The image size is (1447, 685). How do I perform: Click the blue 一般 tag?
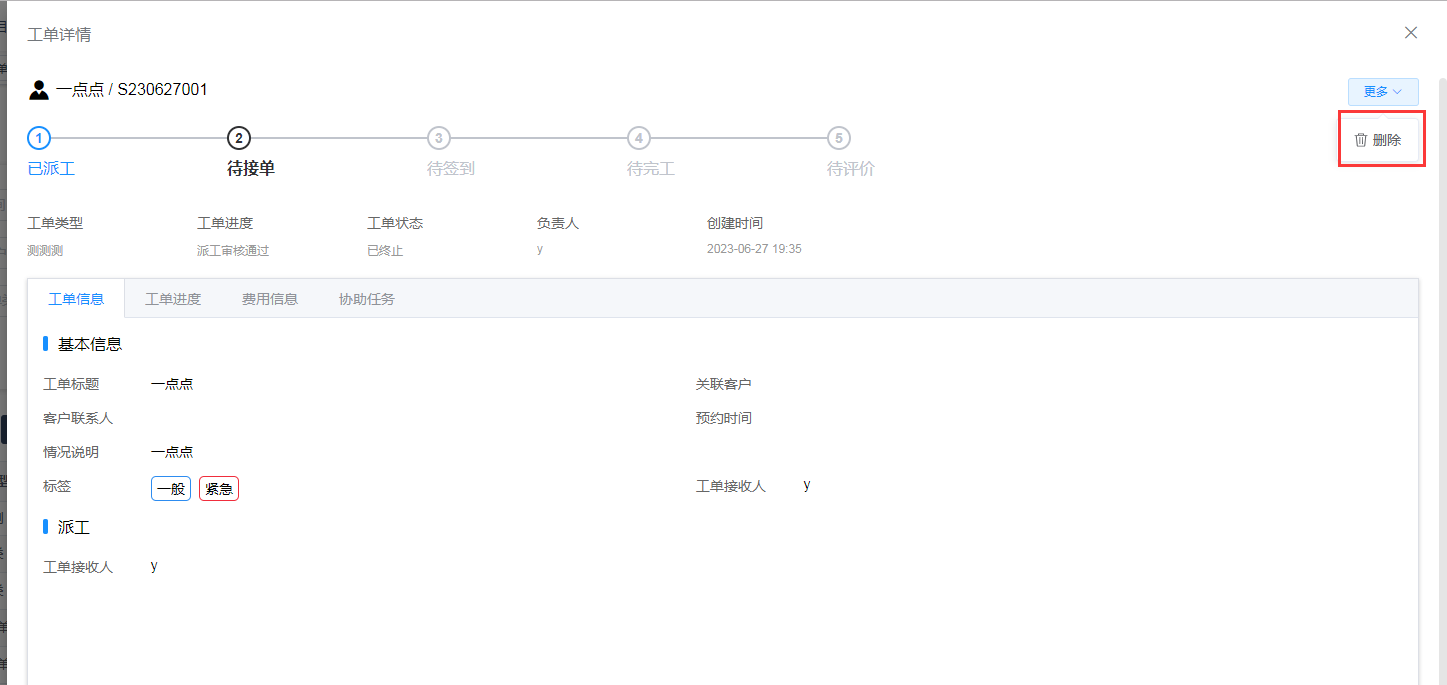tap(171, 489)
